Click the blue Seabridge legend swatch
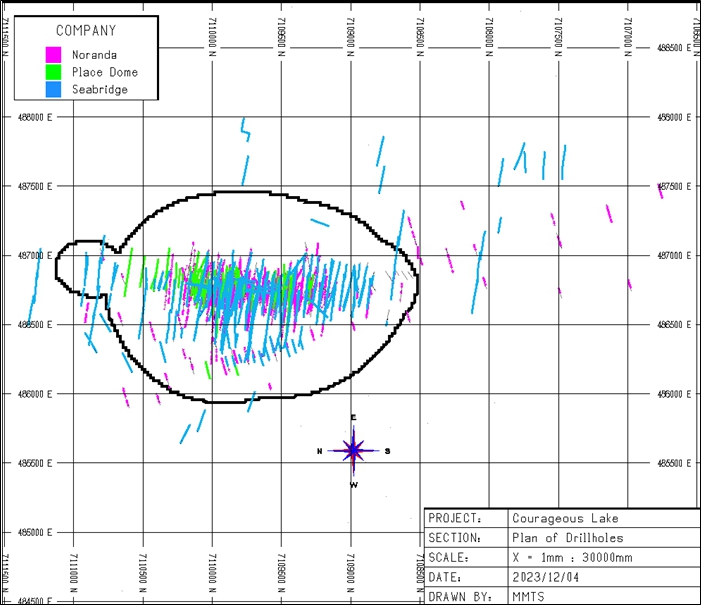Screen dimensions: 701x605 pyautogui.click(x=54, y=89)
